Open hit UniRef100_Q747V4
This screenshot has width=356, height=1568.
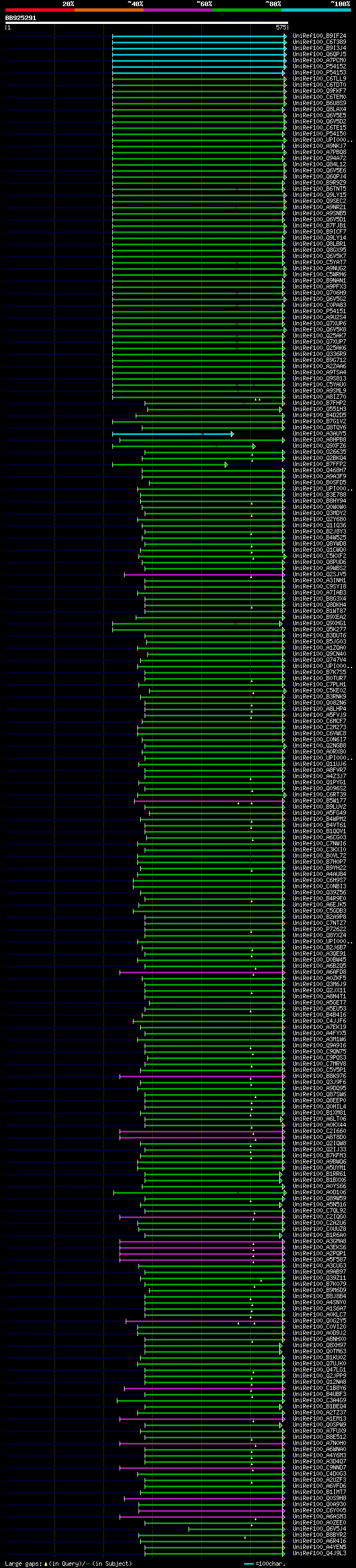tap(319, 660)
